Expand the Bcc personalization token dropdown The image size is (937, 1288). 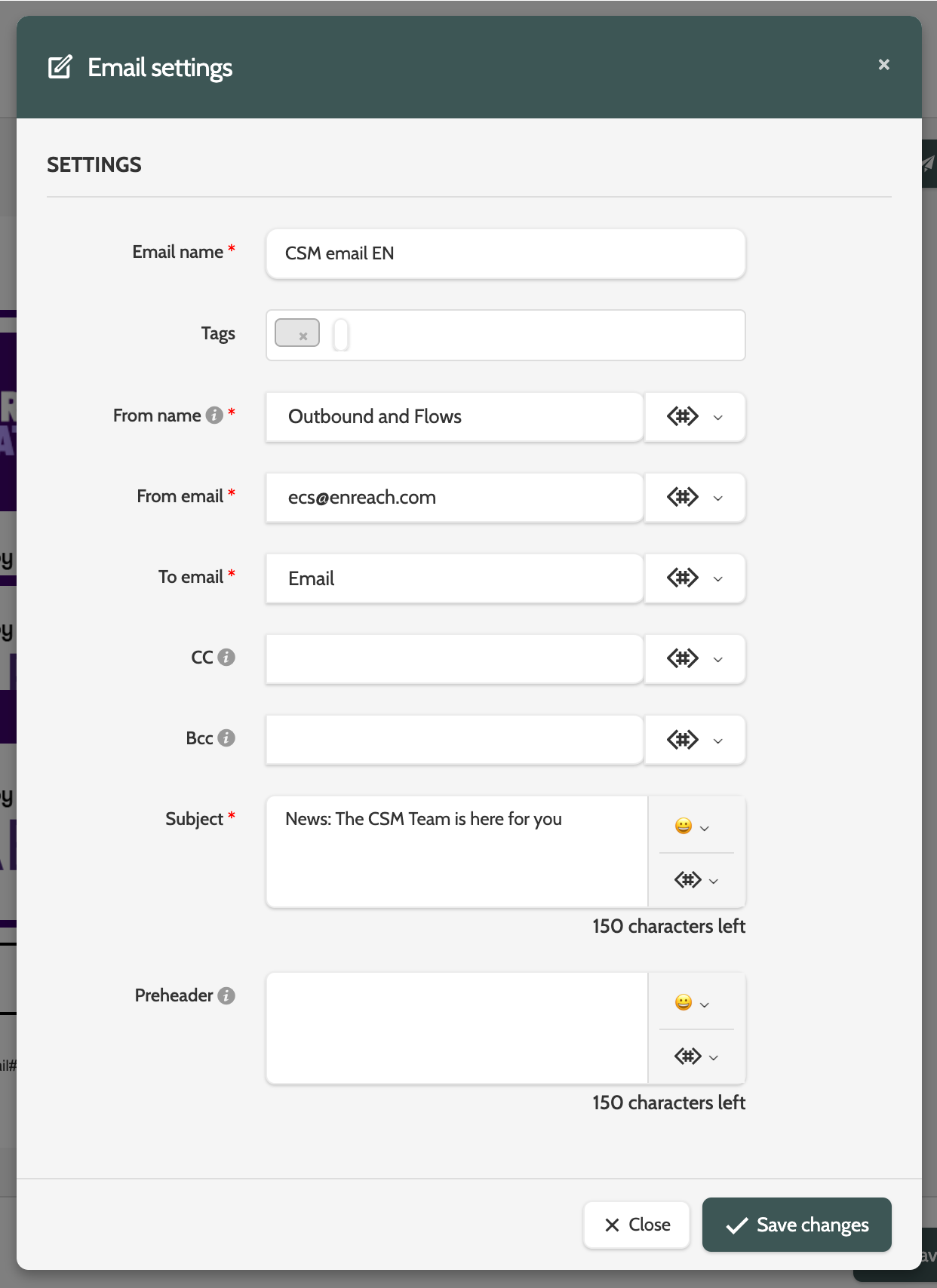click(x=695, y=740)
